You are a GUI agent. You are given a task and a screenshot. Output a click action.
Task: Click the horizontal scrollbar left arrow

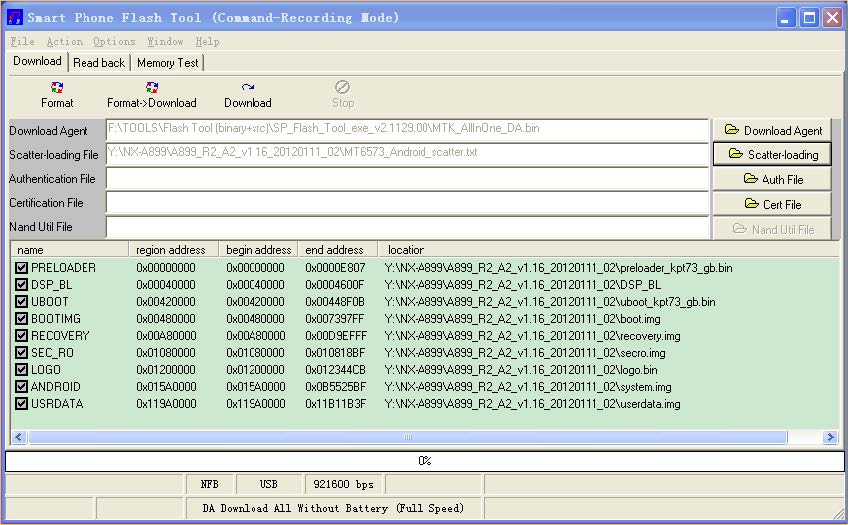tap(18, 437)
